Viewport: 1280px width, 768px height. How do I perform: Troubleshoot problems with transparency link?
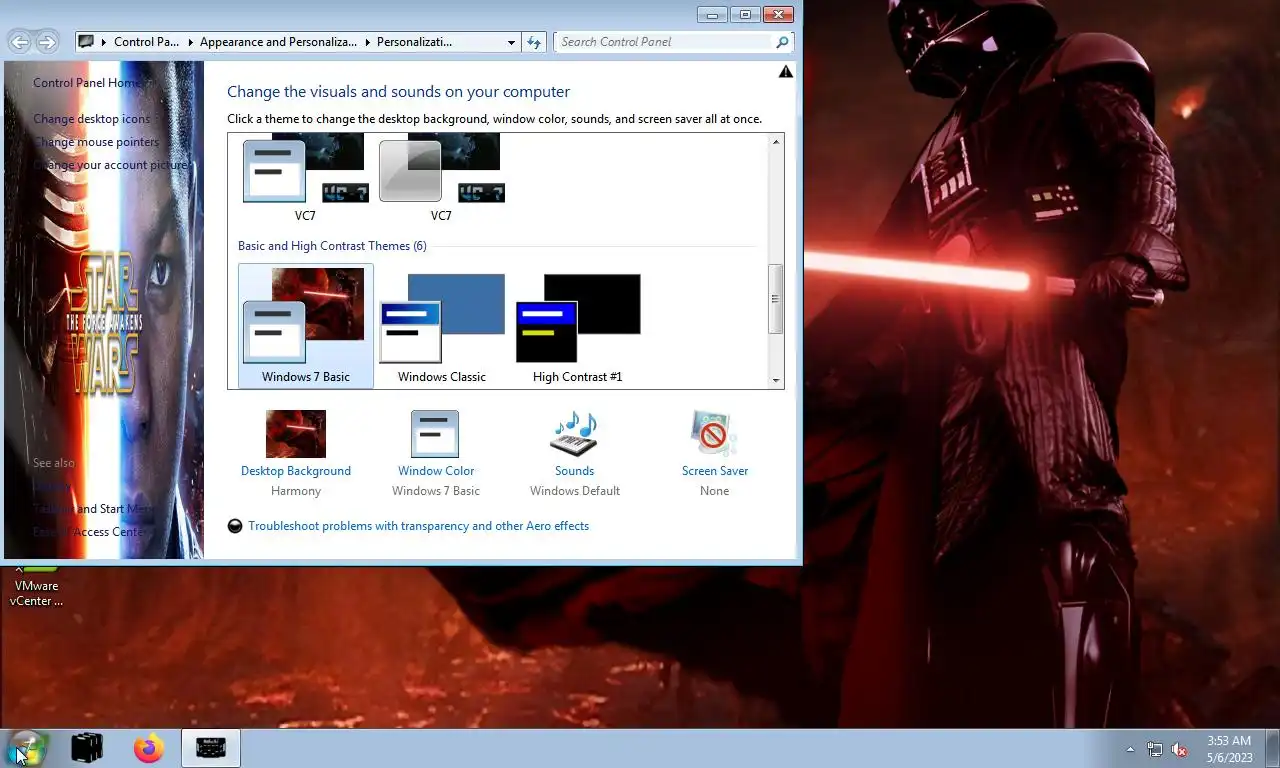coord(419,526)
